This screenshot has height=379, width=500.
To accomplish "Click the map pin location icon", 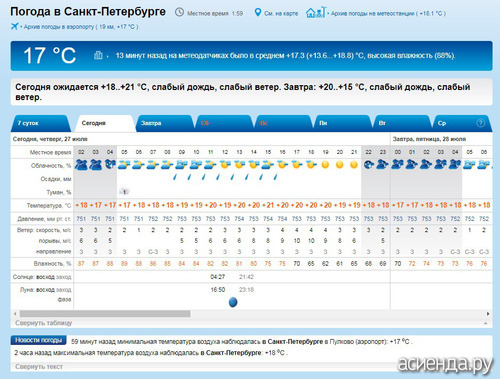I will click(258, 13).
